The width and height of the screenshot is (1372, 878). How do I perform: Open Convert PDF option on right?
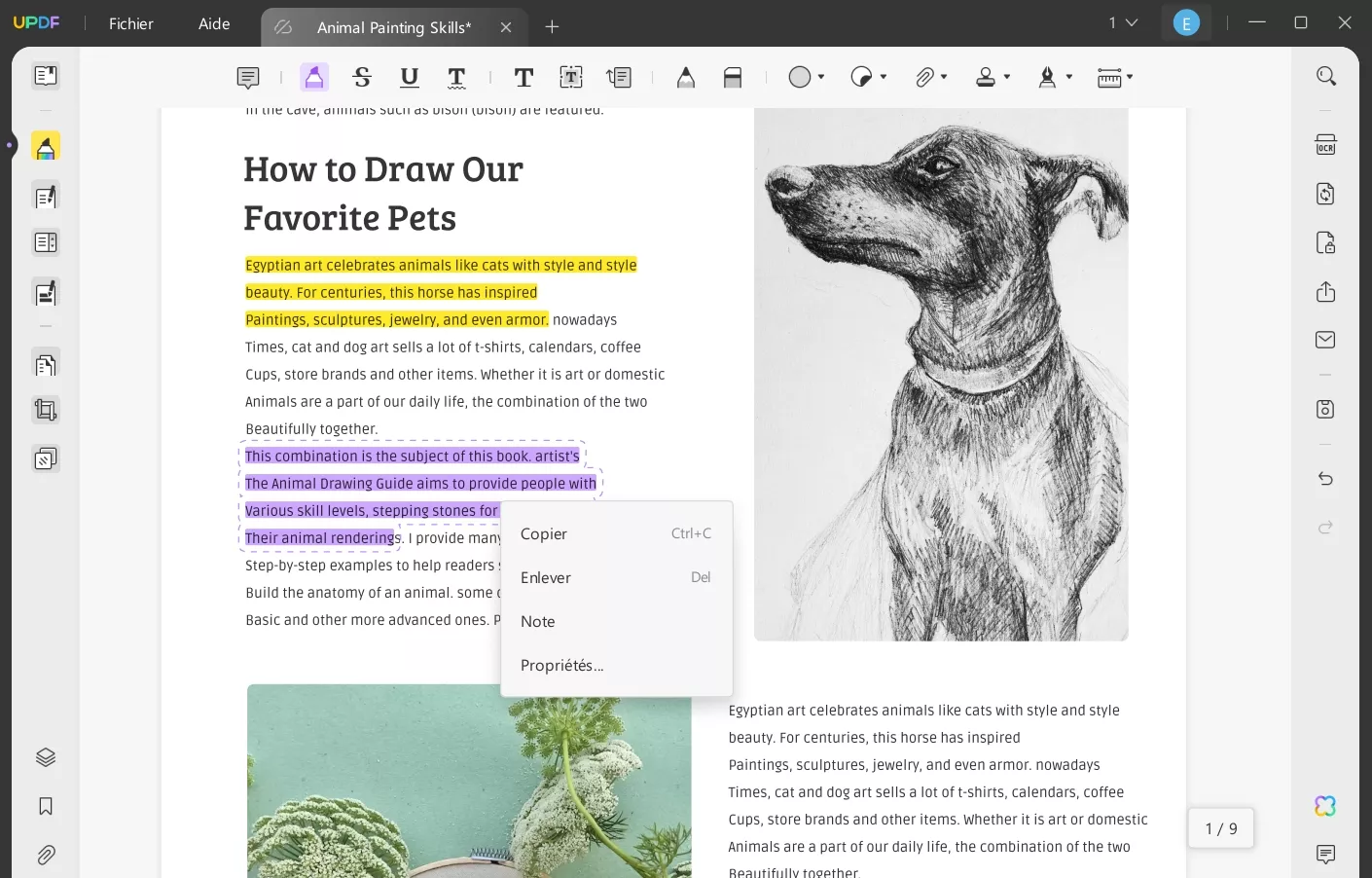pyautogui.click(x=1325, y=194)
